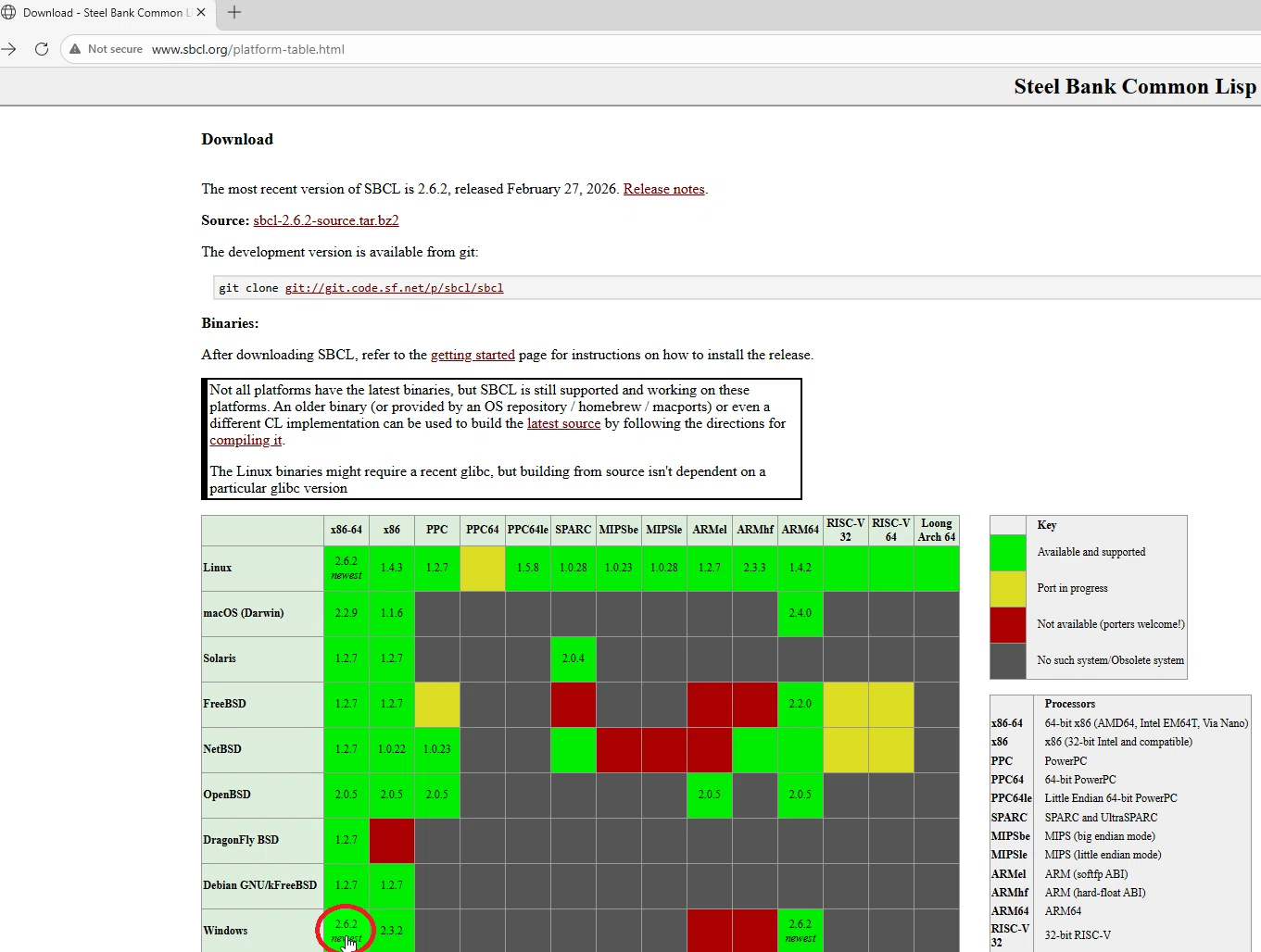The image size is (1261, 952).
Task: Open the Release notes link
Action: coord(663,189)
